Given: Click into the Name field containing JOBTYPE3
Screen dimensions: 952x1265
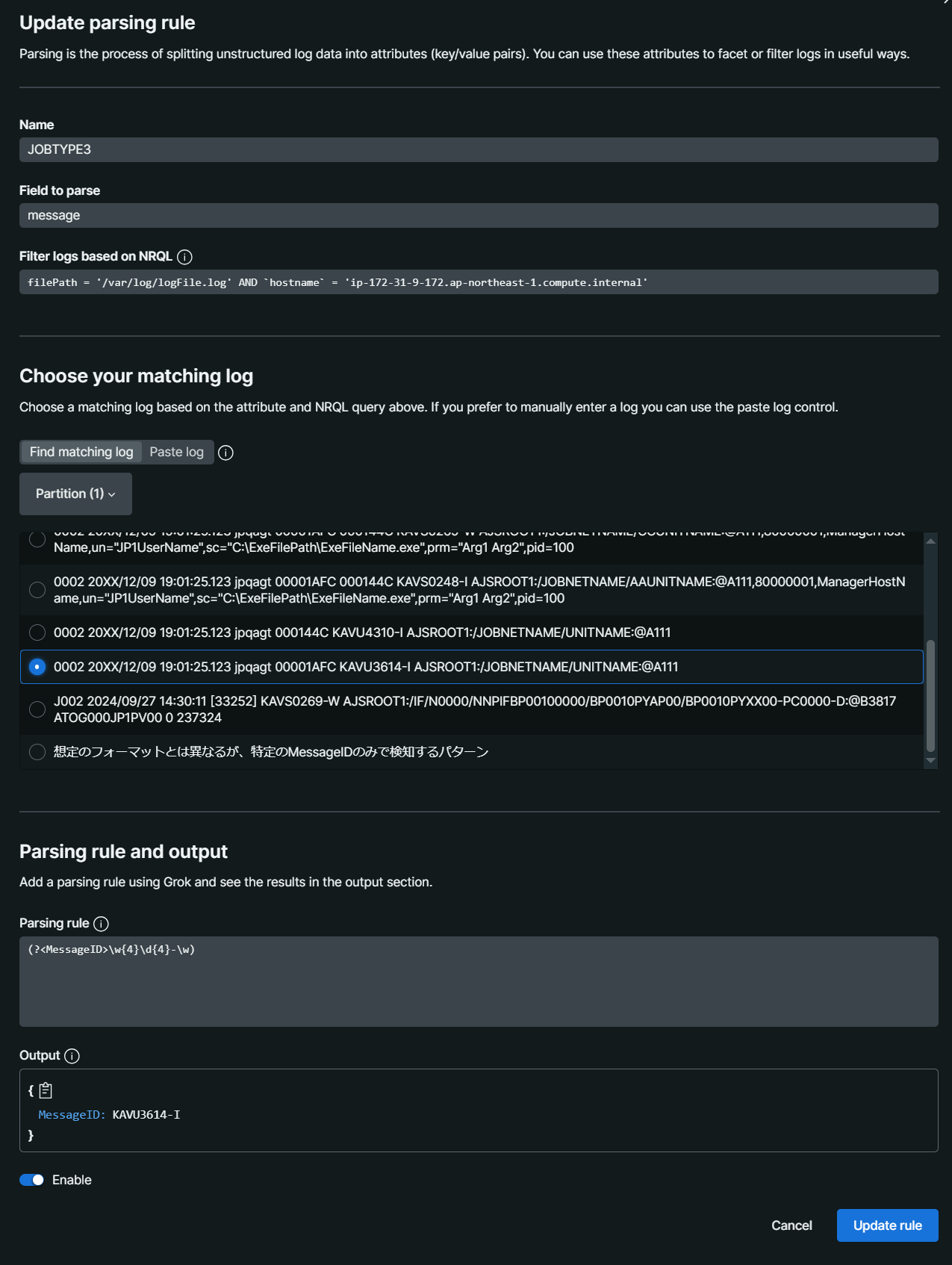Looking at the screenshot, I should [479, 149].
